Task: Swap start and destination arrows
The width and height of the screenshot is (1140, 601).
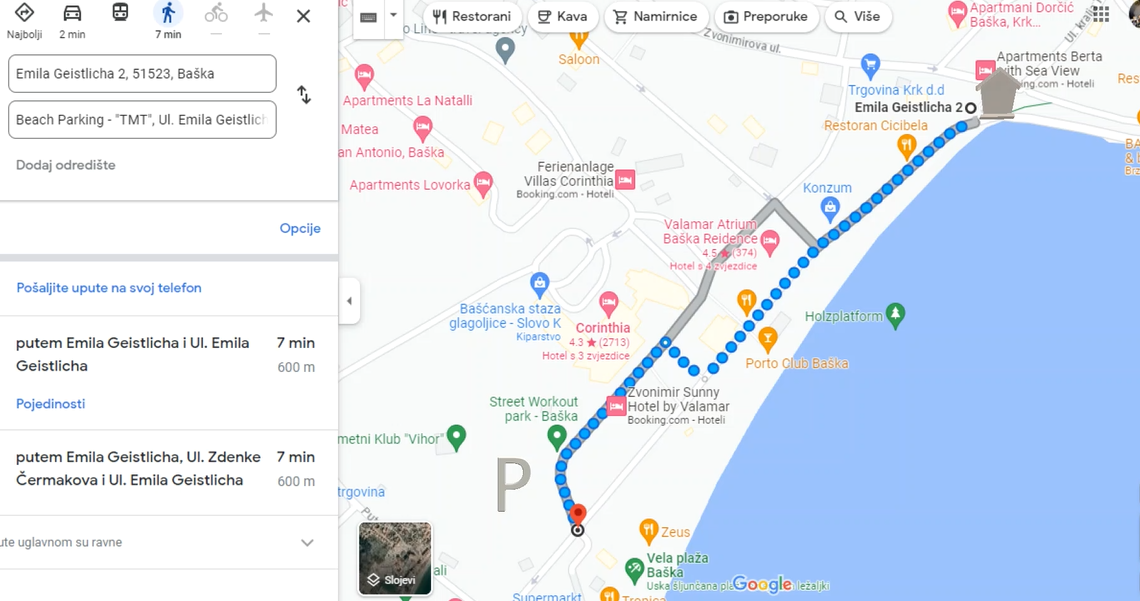Action: tap(304, 95)
